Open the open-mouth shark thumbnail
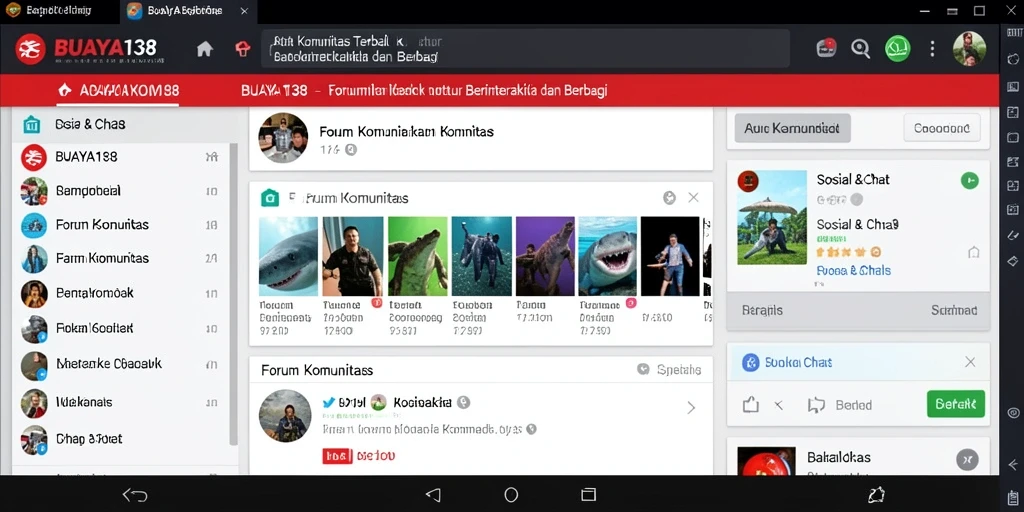 point(608,257)
